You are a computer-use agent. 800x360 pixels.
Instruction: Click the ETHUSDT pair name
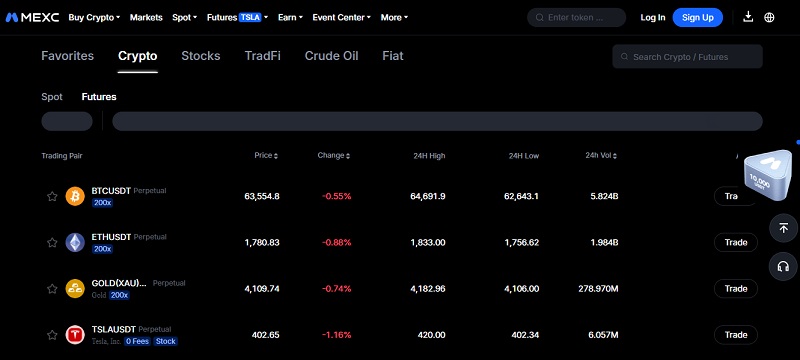coord(111,237)
